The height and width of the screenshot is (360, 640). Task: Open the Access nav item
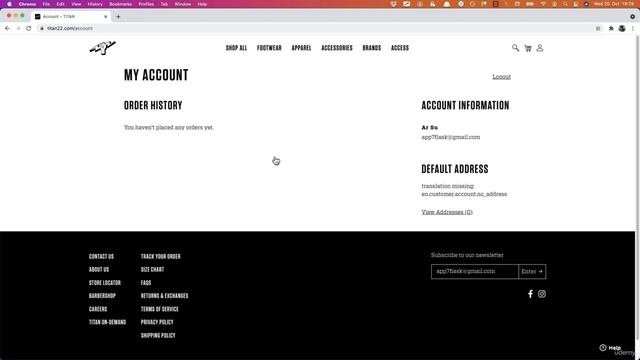click(x=400, y=48)
